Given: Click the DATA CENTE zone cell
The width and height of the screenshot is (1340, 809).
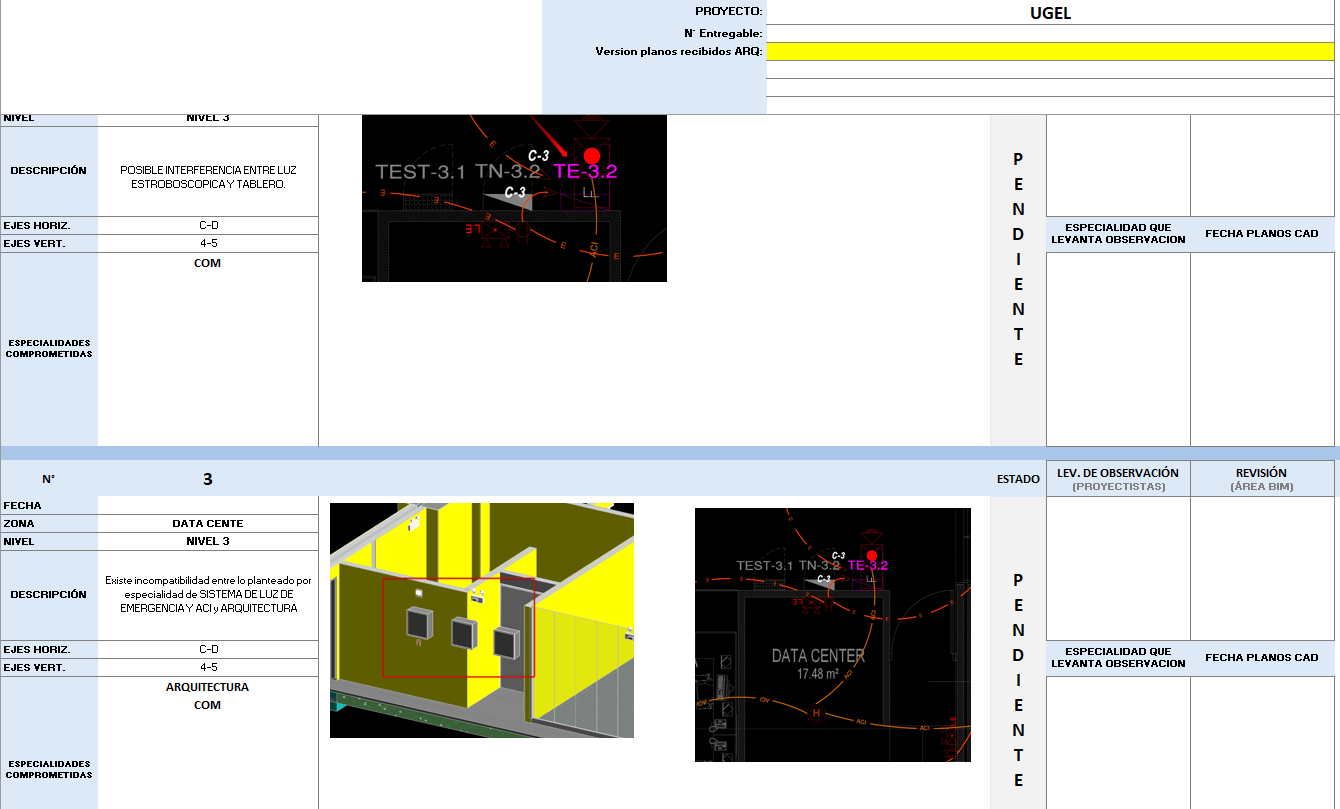Looking at the screenshot, I should 208,523.
